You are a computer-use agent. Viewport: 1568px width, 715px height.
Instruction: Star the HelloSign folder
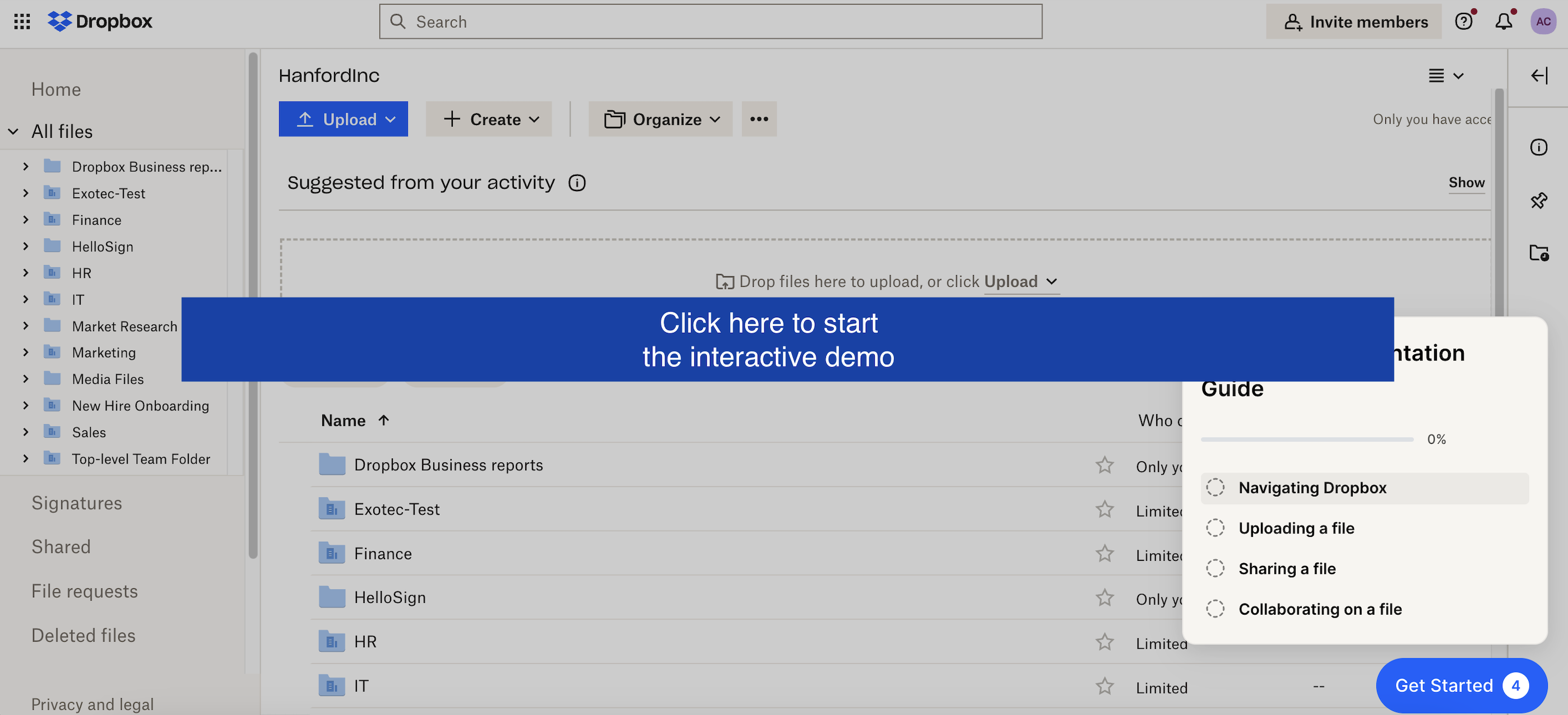click(x=1104, y=597)
